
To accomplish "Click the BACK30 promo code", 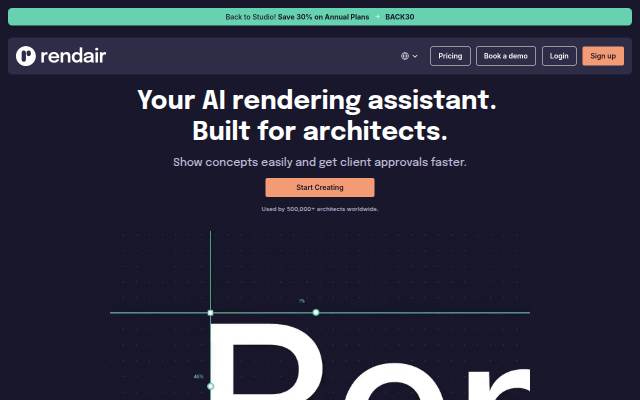I will [400, 17].
